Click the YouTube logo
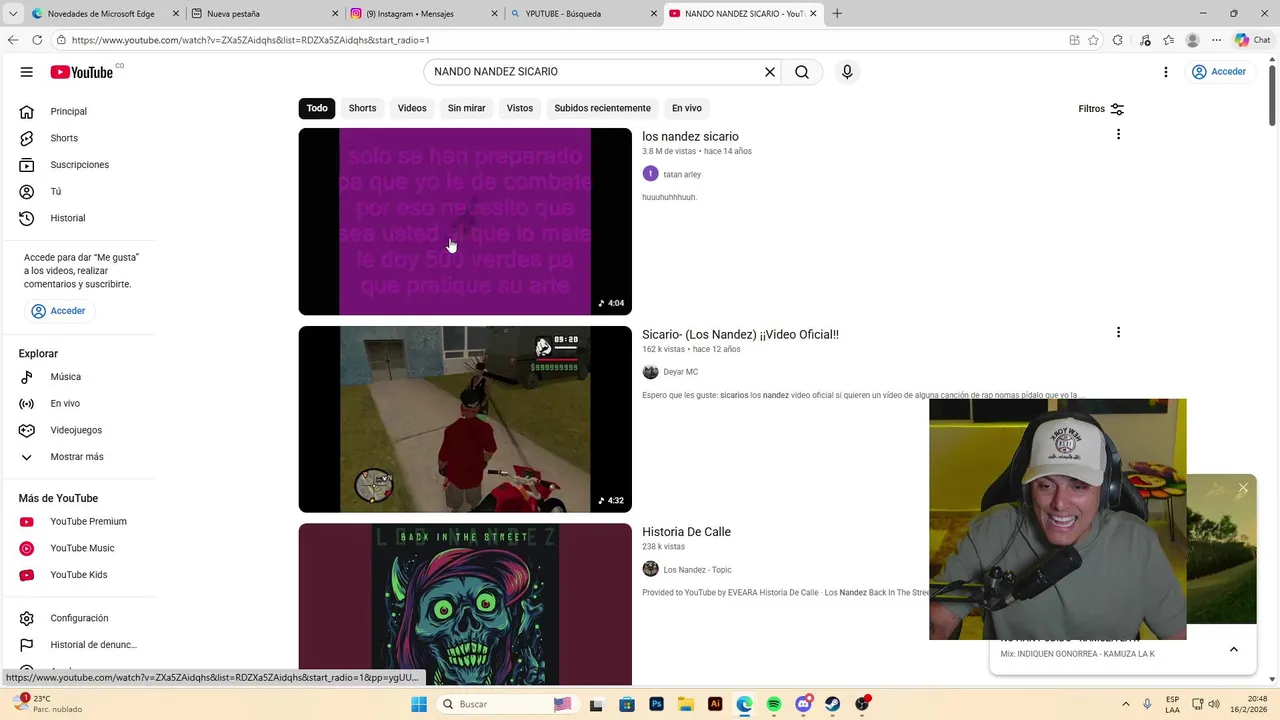The height and width of the screenshot is (720, 1280). pyautogui.click(x=82, y=72)
